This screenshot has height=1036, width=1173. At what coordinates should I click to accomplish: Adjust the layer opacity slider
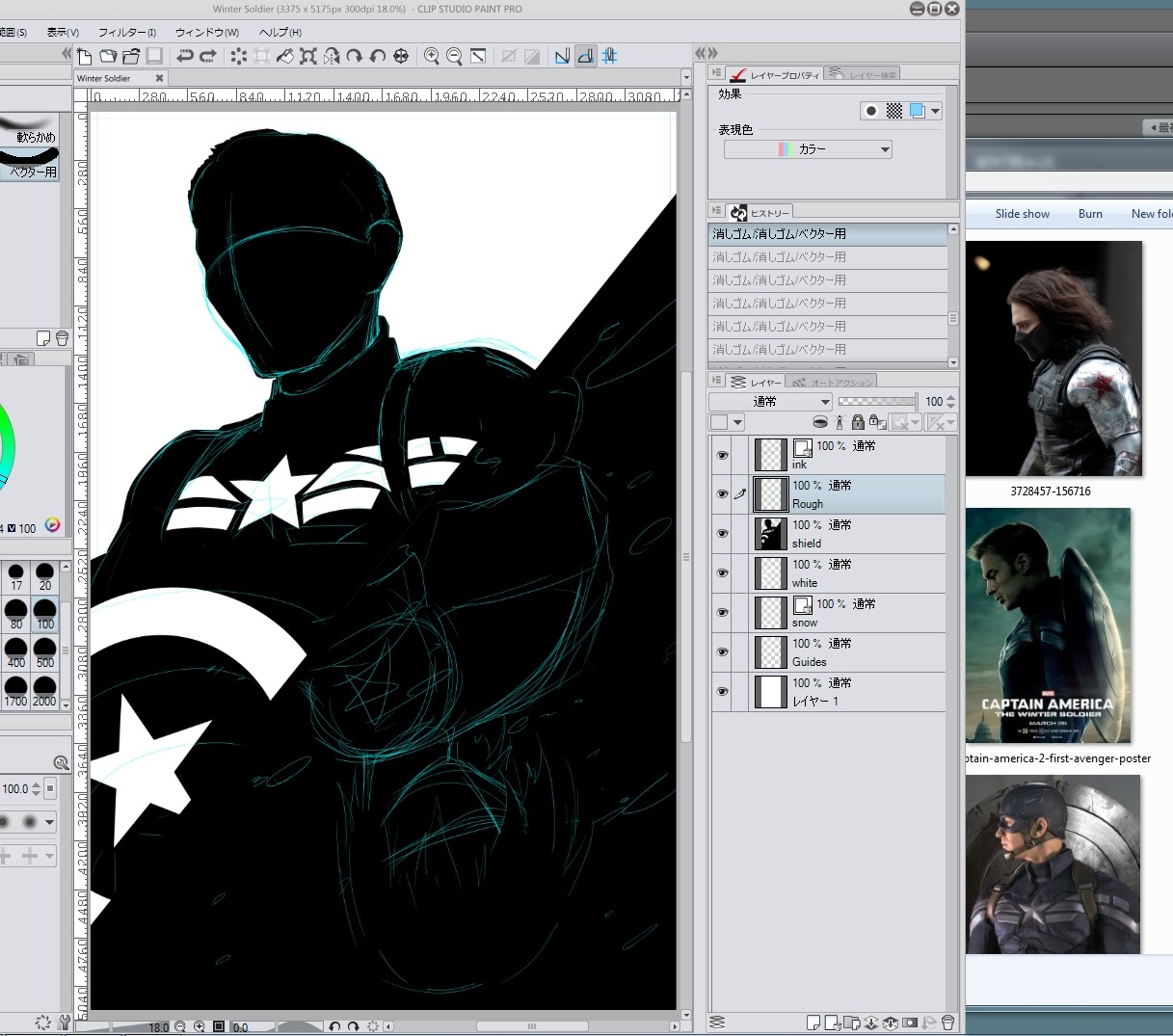coord(877,402)
